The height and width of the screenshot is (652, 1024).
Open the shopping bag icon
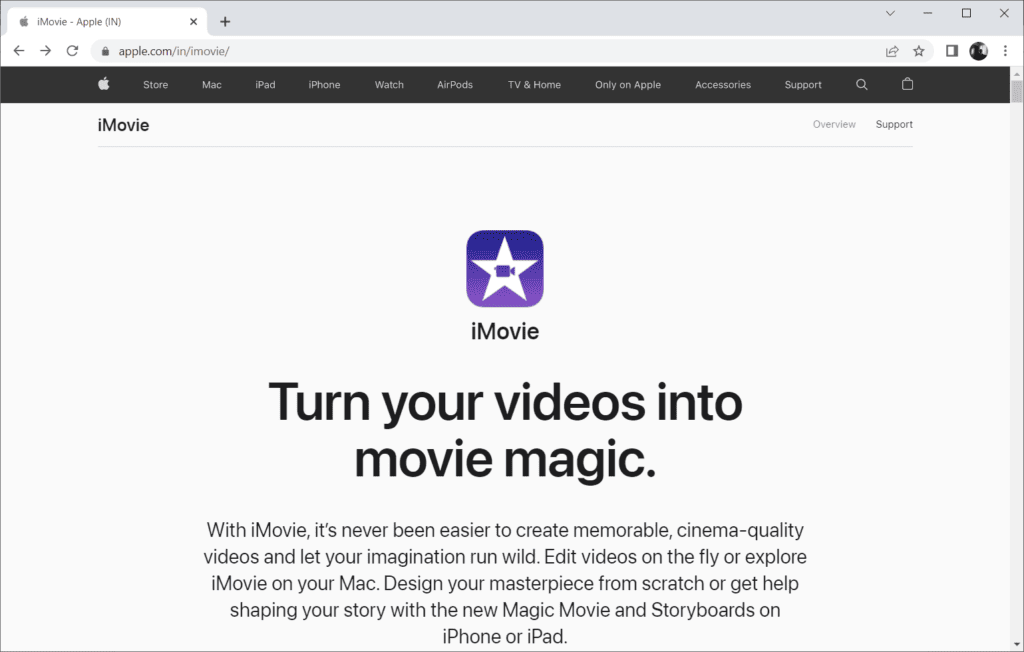pos(907,84)
